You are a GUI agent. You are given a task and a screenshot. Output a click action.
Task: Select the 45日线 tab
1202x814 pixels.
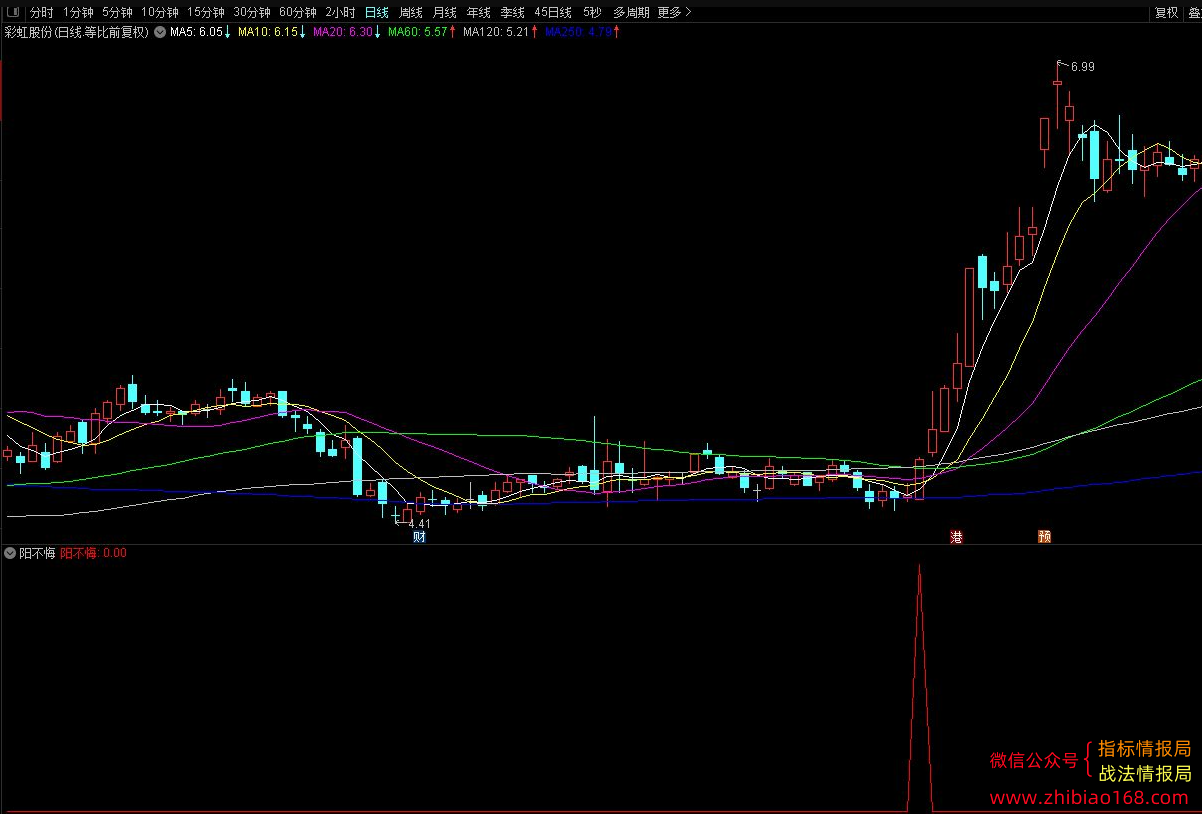[x=553, y=12]
